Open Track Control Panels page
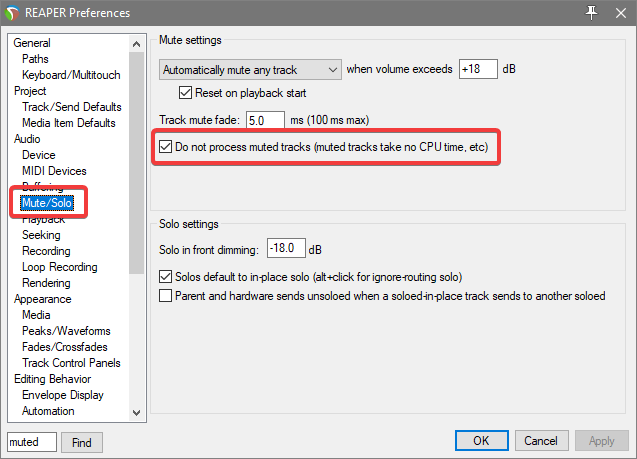Screen dimensions: 637x459 [x=72, y=363]
